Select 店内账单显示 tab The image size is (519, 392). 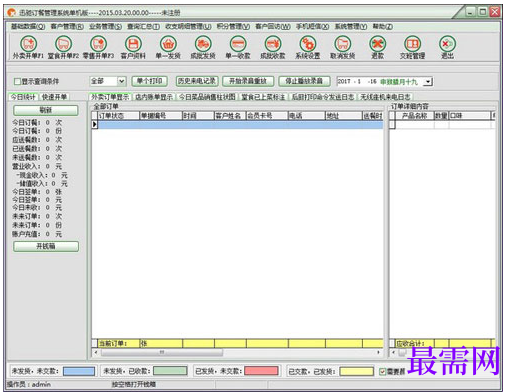coord(154,97)
